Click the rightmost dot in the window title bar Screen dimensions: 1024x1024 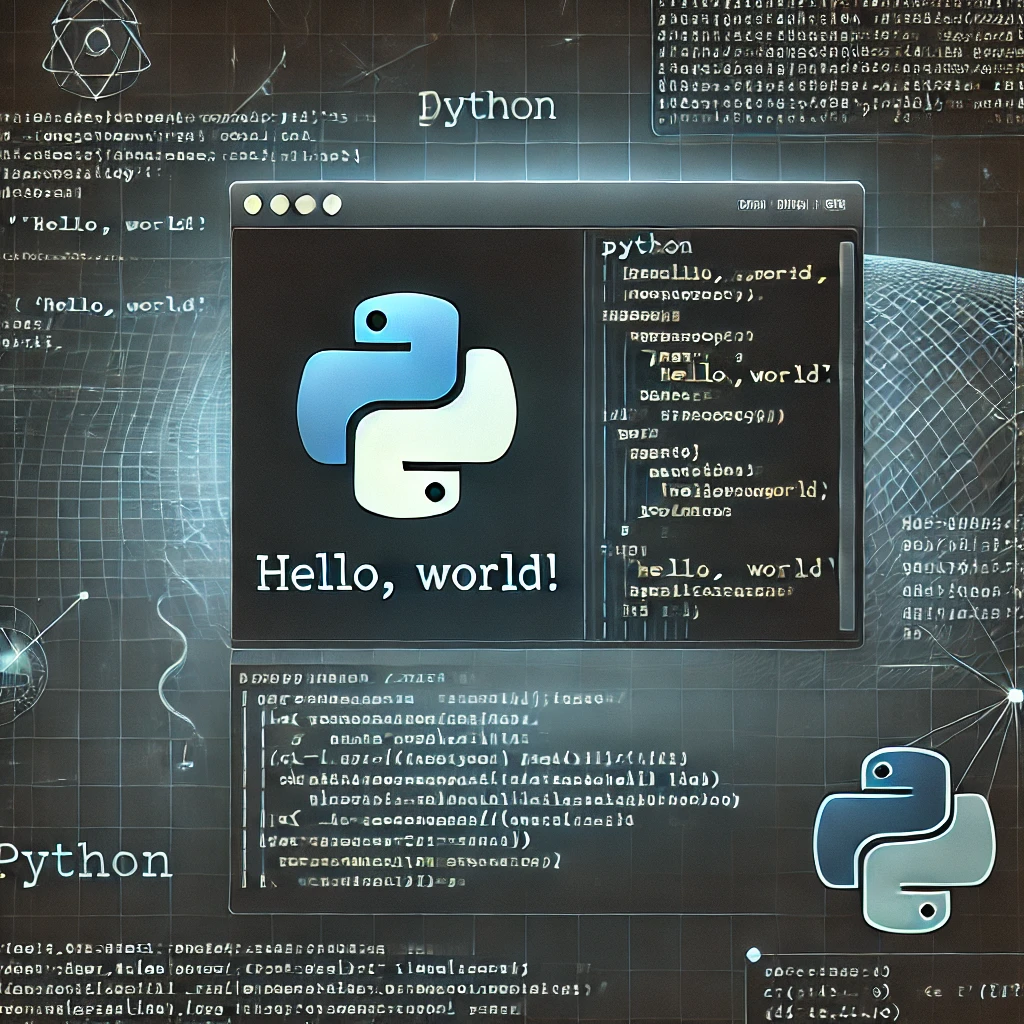point(332,204)
